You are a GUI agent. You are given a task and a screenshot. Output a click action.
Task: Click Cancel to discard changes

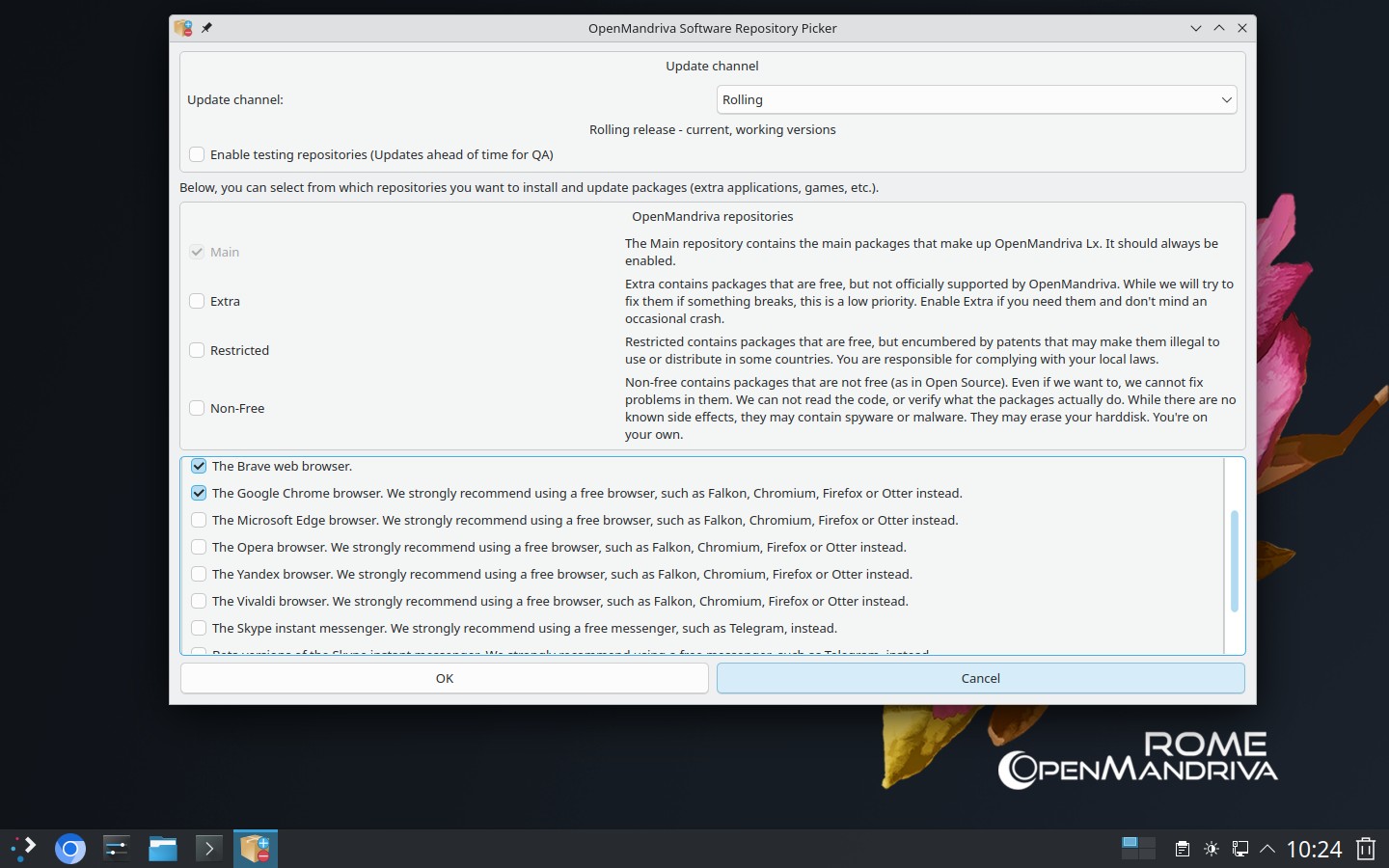point(980,678)
